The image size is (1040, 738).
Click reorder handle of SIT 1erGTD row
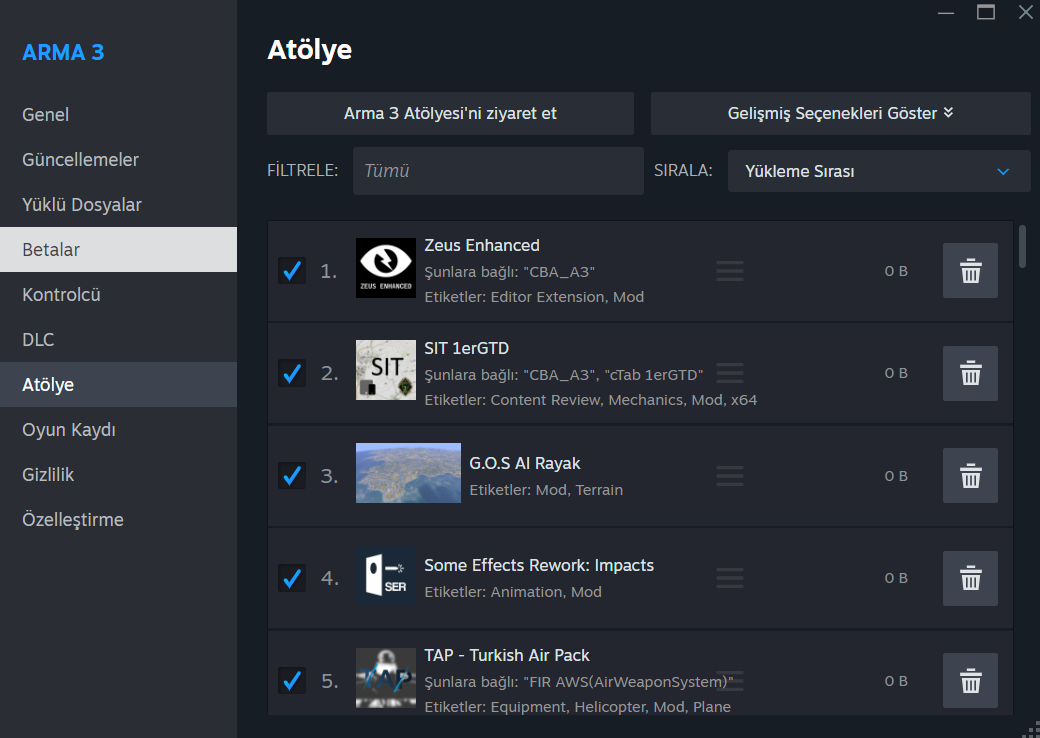(730, 373)
